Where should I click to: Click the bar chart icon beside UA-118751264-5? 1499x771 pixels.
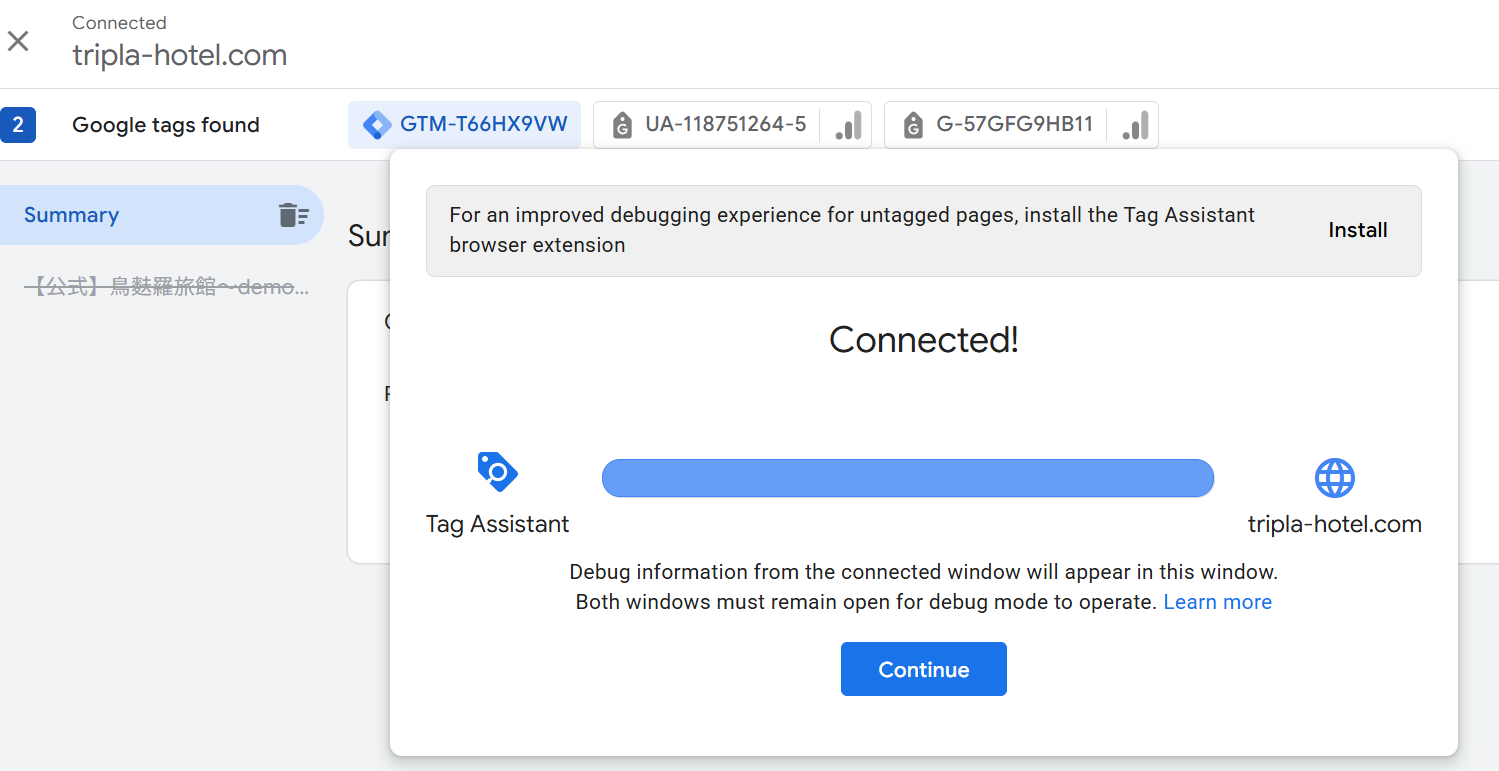click(x=848, y=126)
